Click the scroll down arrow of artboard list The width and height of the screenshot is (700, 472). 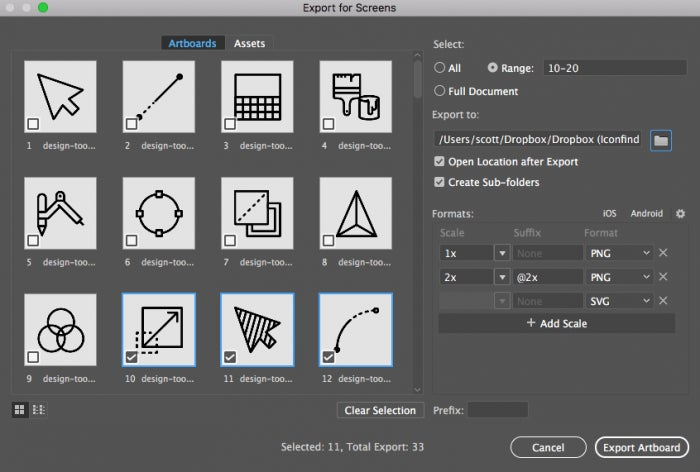coord(417,389)
